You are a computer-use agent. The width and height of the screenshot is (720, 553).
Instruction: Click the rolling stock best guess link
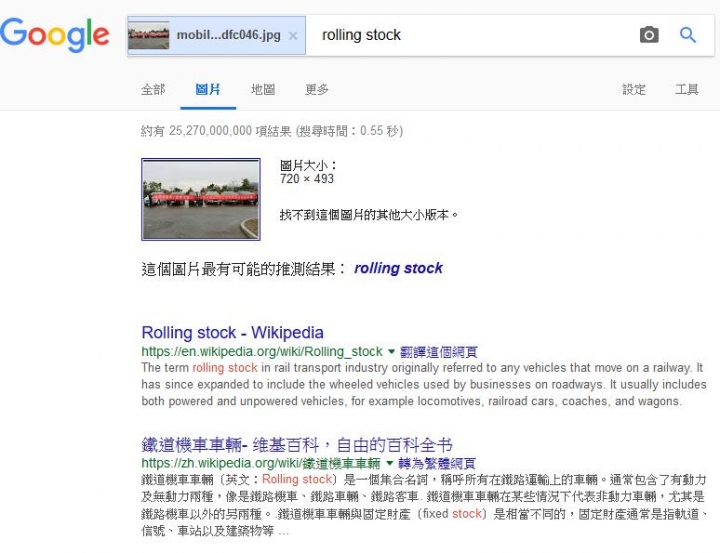[x=398, y=268]
